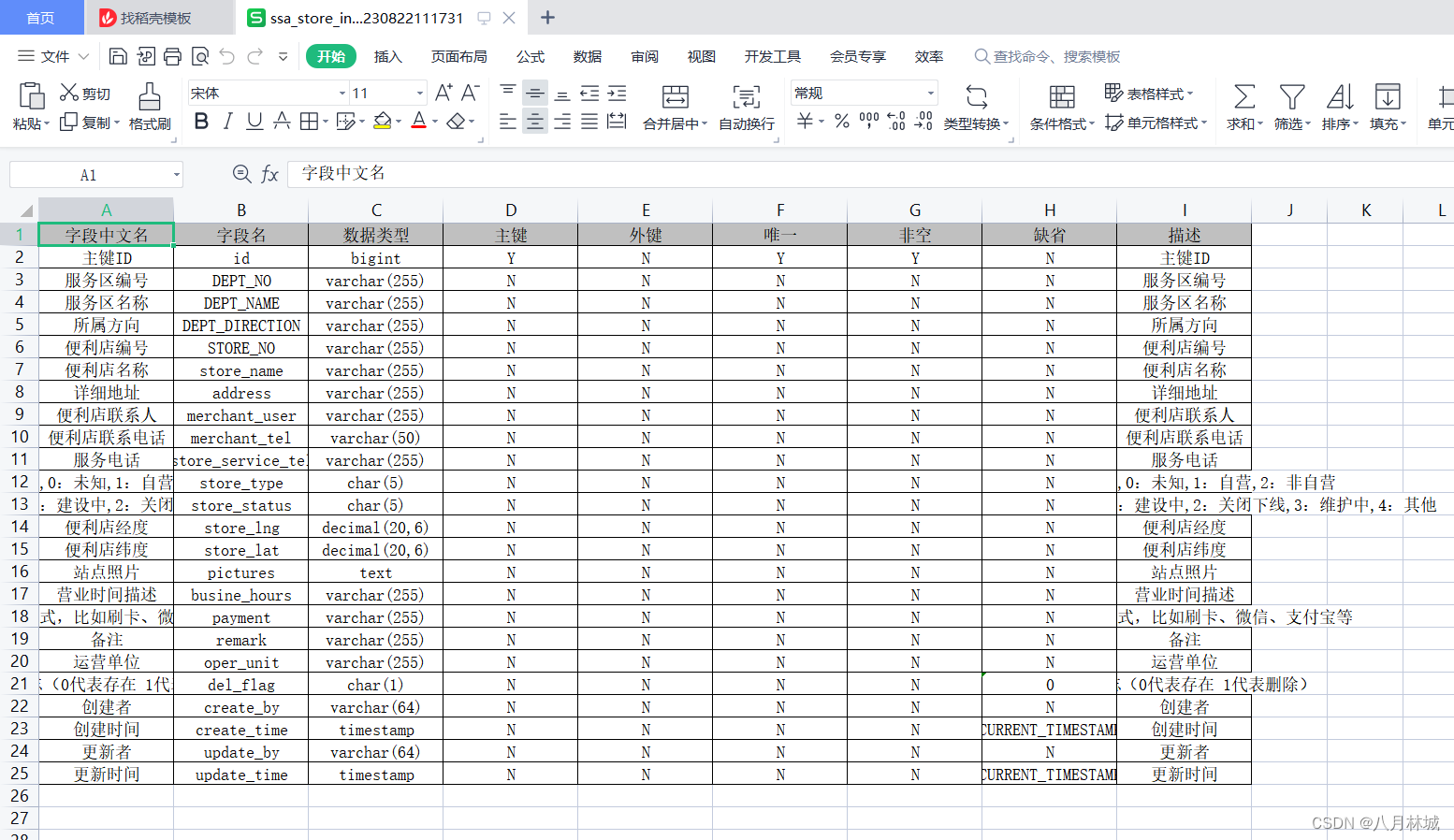Increase font size with A+ icon
The image size is (1454, 840).
tap(443, 93)
